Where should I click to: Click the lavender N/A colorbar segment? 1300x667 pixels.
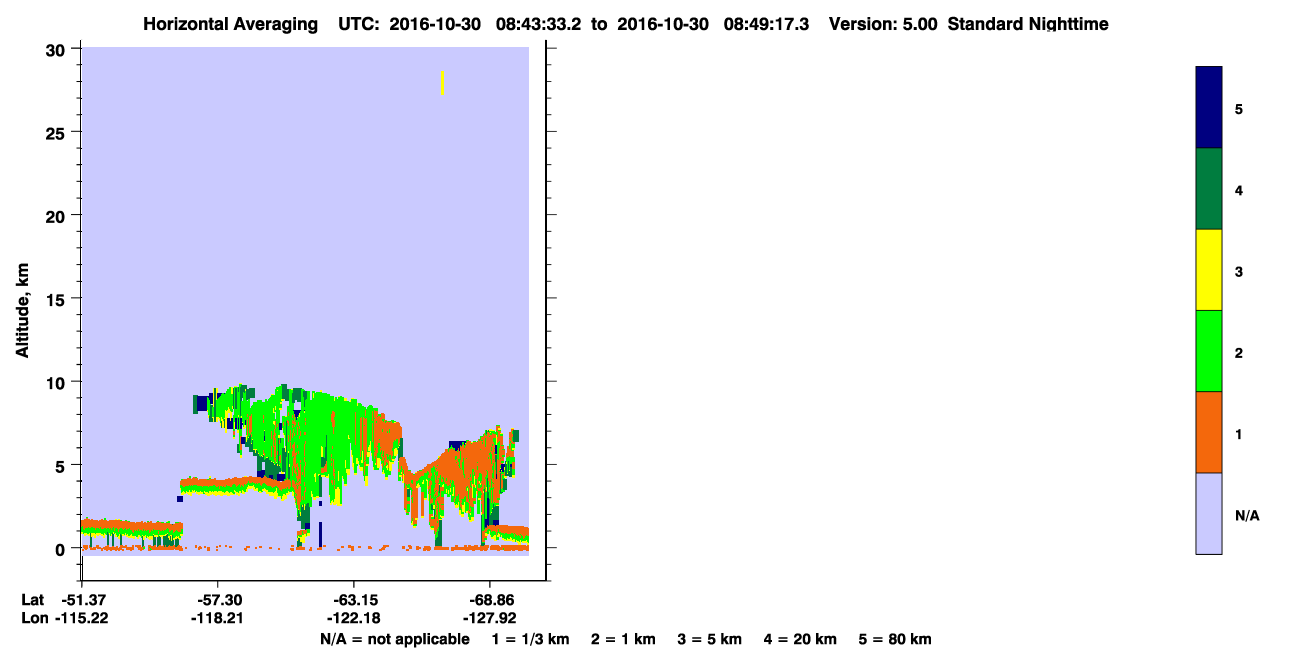click(1209, 513)
